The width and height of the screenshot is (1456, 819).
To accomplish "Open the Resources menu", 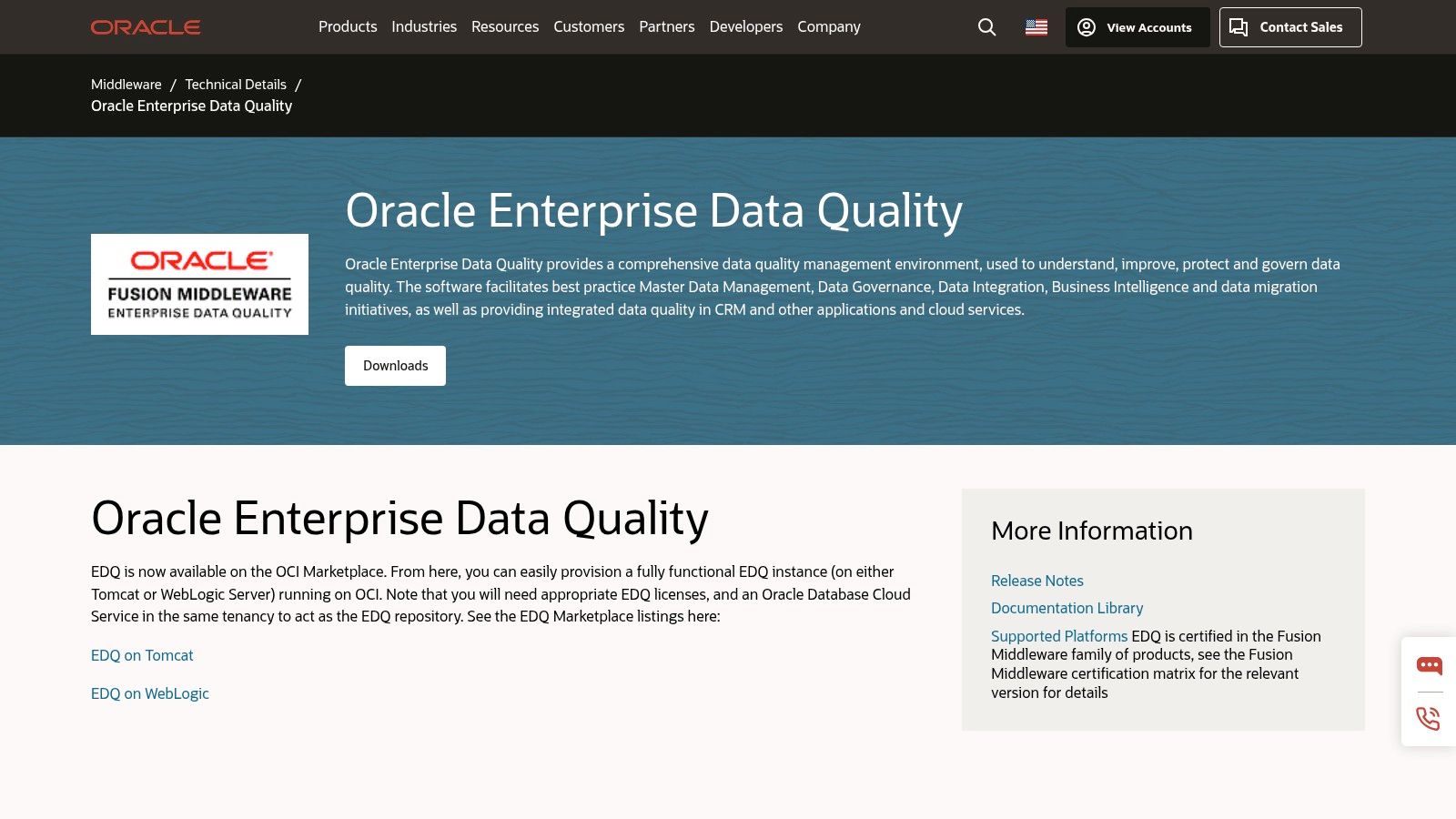I will coord(505,27).
